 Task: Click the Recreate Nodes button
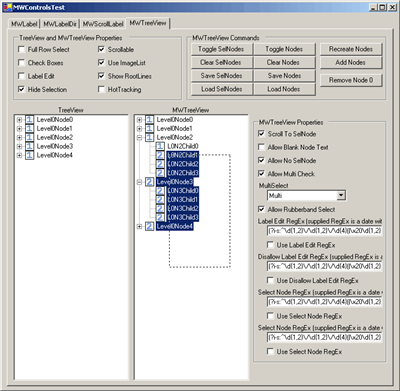[x=351, y=49]
